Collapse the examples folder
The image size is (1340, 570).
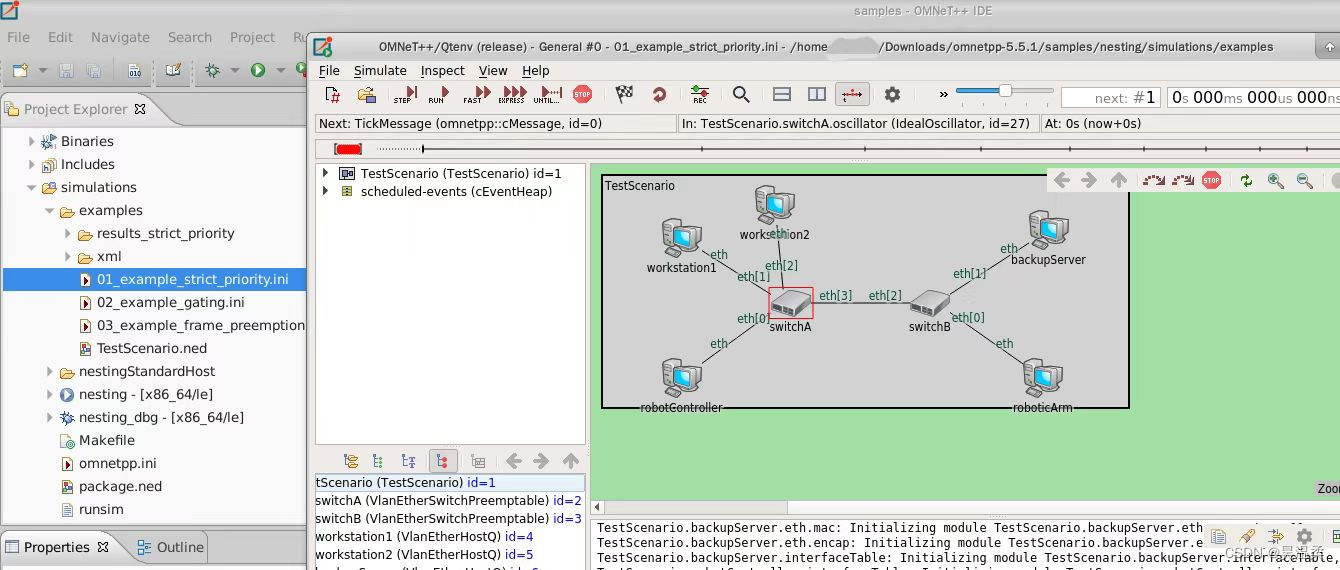[x=49, y=211]
